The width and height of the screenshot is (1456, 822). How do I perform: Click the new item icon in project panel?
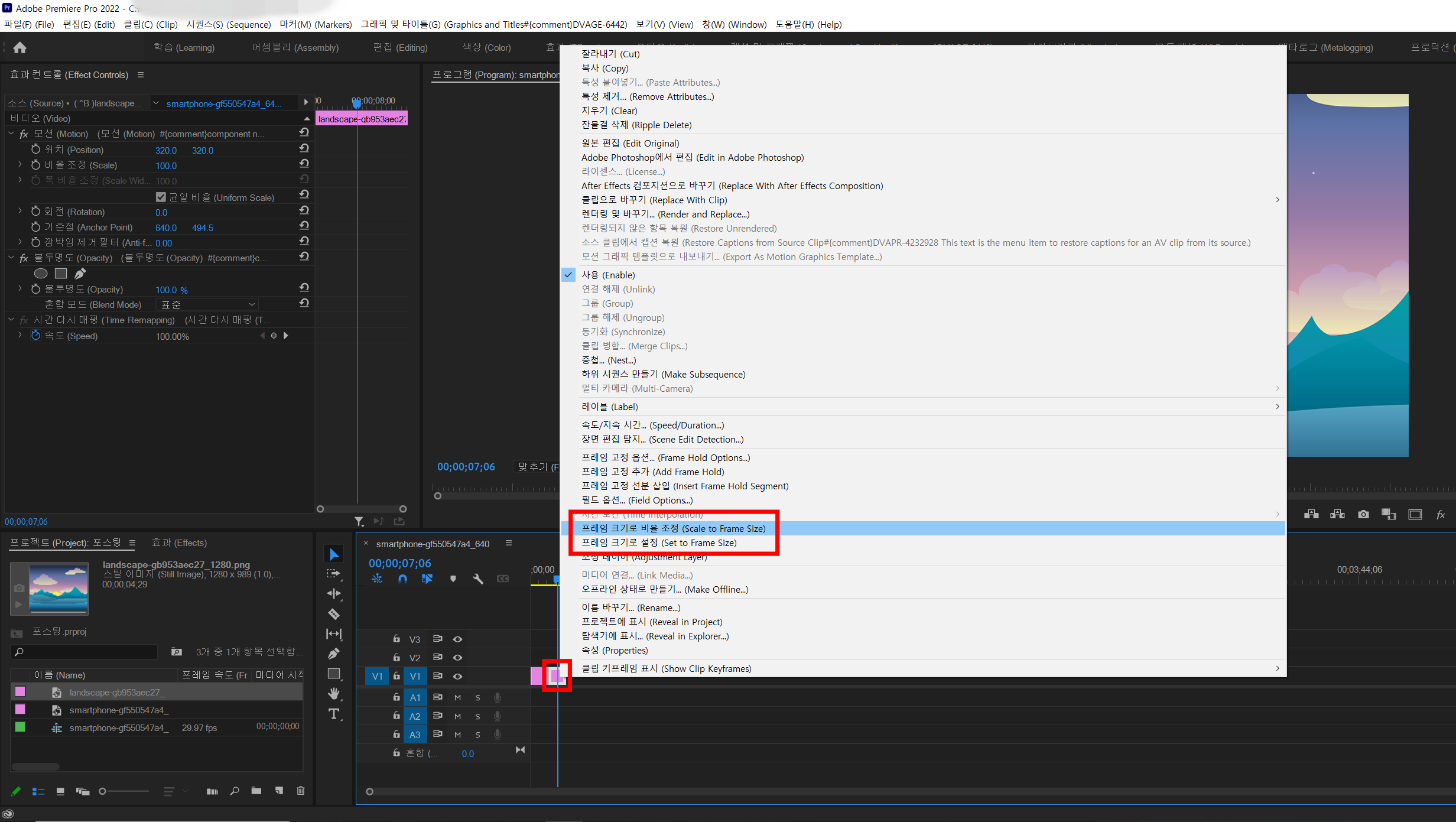pyautogui.click(x=279, y=791)
